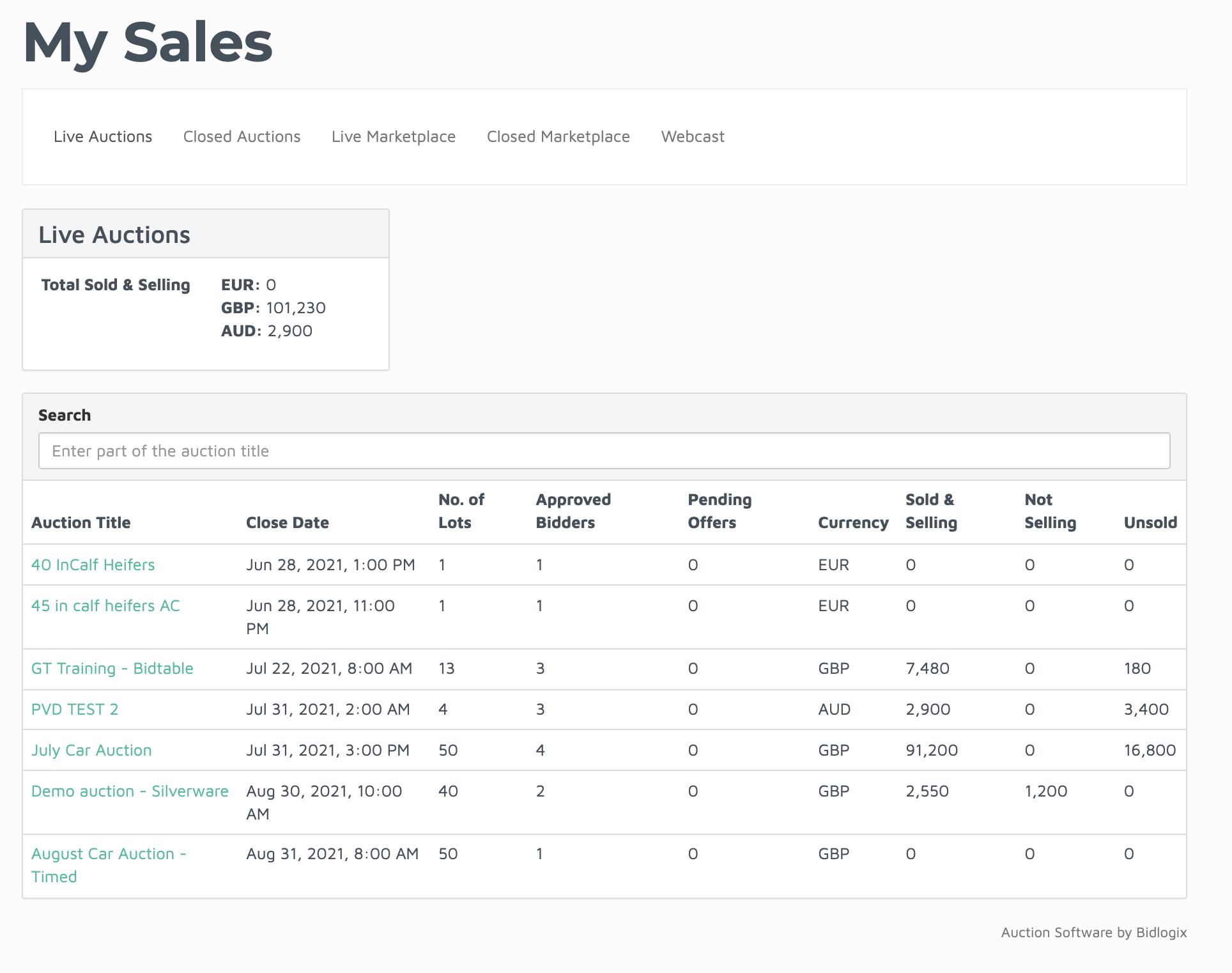Image resolution: width=1232 pixels, height=973 pixels.
Task: Open the Webcast tab
Action: point(693,137)
